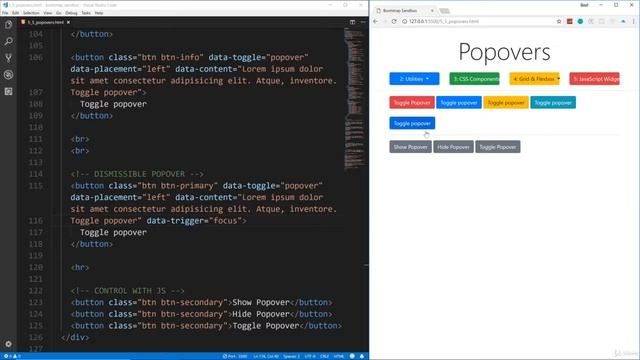Open the Debug view in activity bar
Screen dimensions: 640x360
9,75
